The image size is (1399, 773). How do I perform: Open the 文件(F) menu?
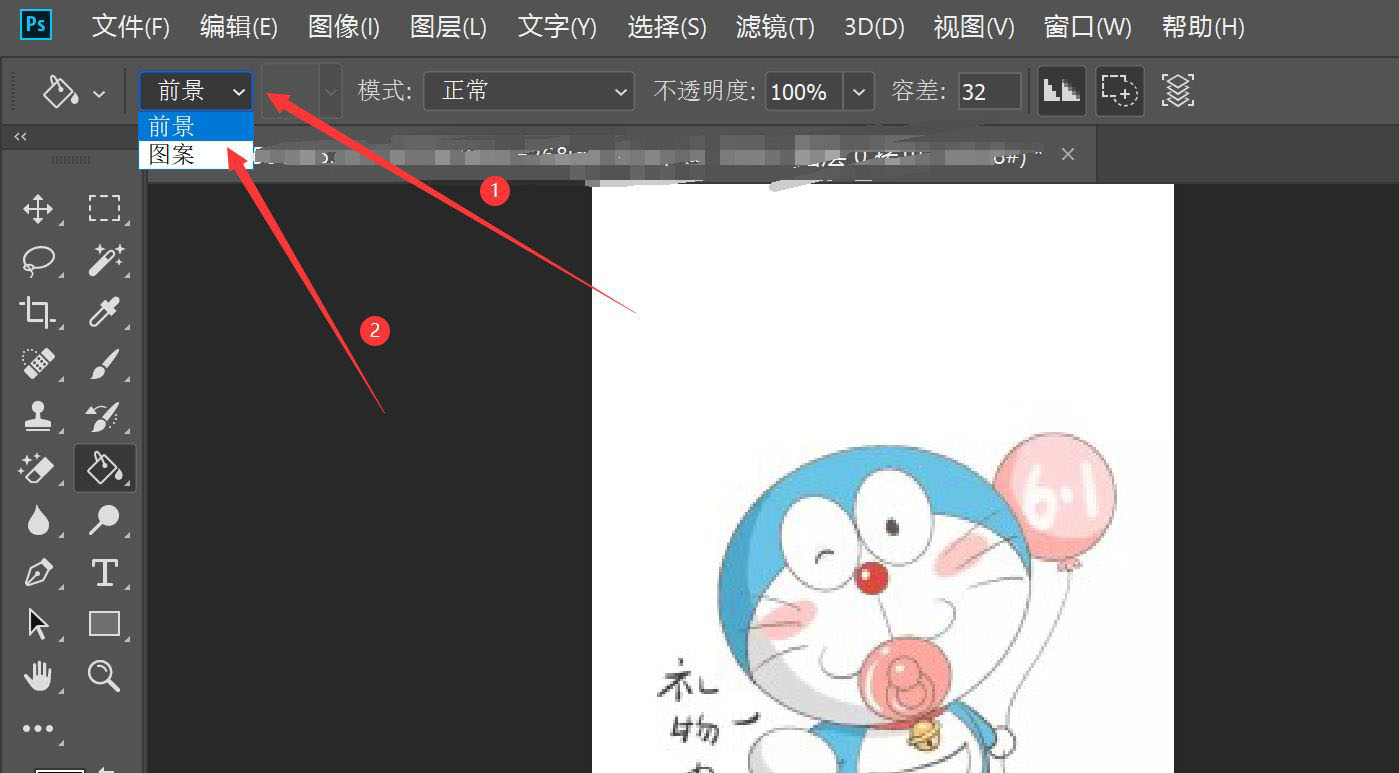[x=131, y=26]
